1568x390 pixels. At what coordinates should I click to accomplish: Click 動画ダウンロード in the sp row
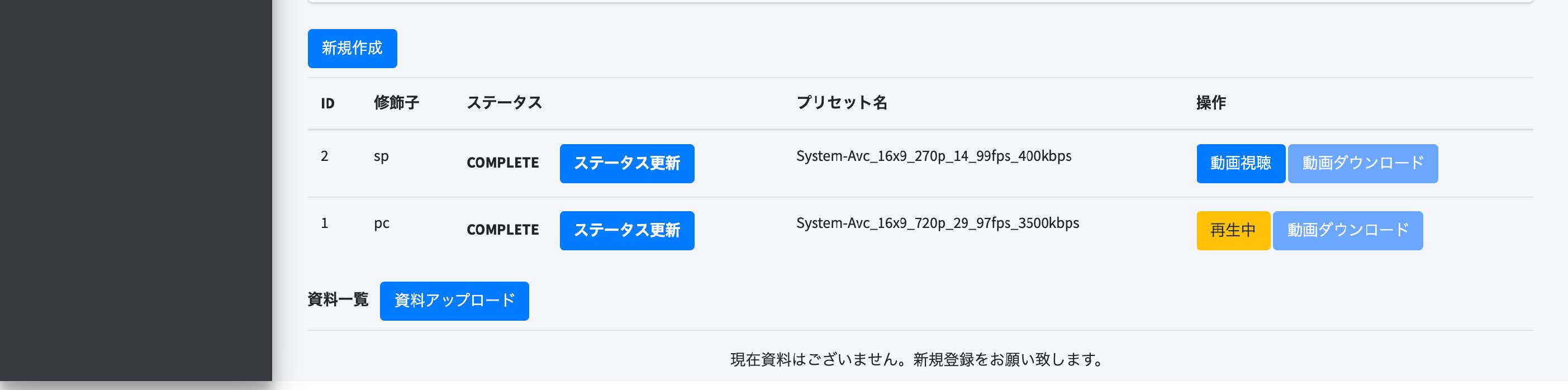pyautogui.click(x=1362, y=163)
